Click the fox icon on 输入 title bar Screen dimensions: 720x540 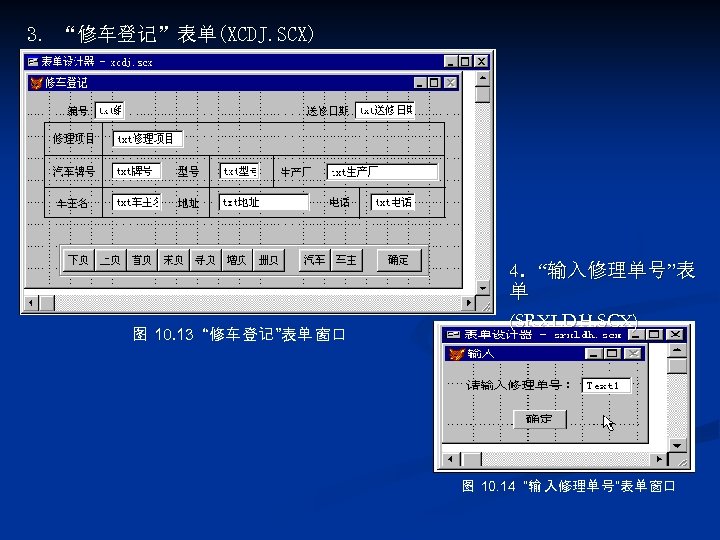coord(456,354)
